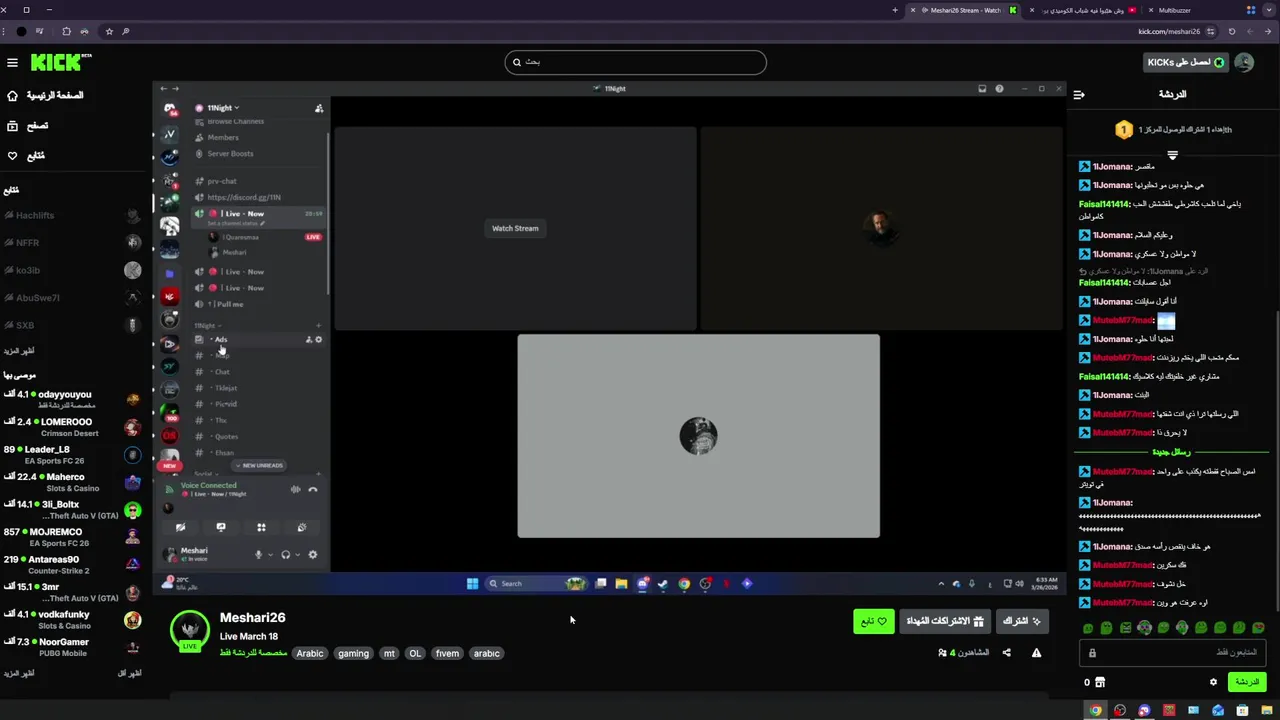The image size is (1280, 720).
Task: Open the user avatar menu in header
Action: (1244, 62)
